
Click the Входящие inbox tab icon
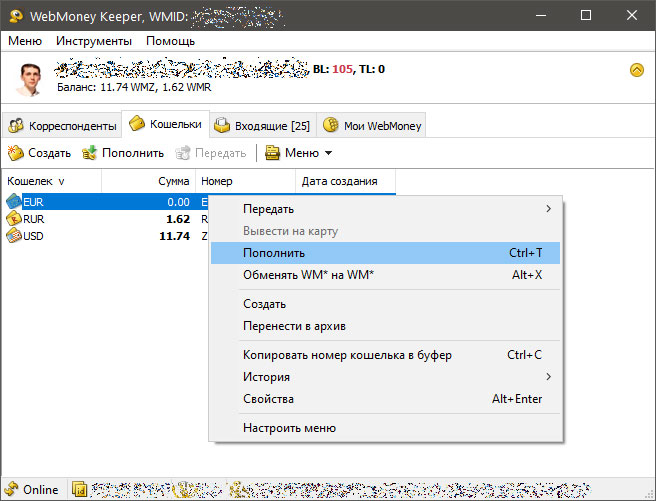pos(222,125)
